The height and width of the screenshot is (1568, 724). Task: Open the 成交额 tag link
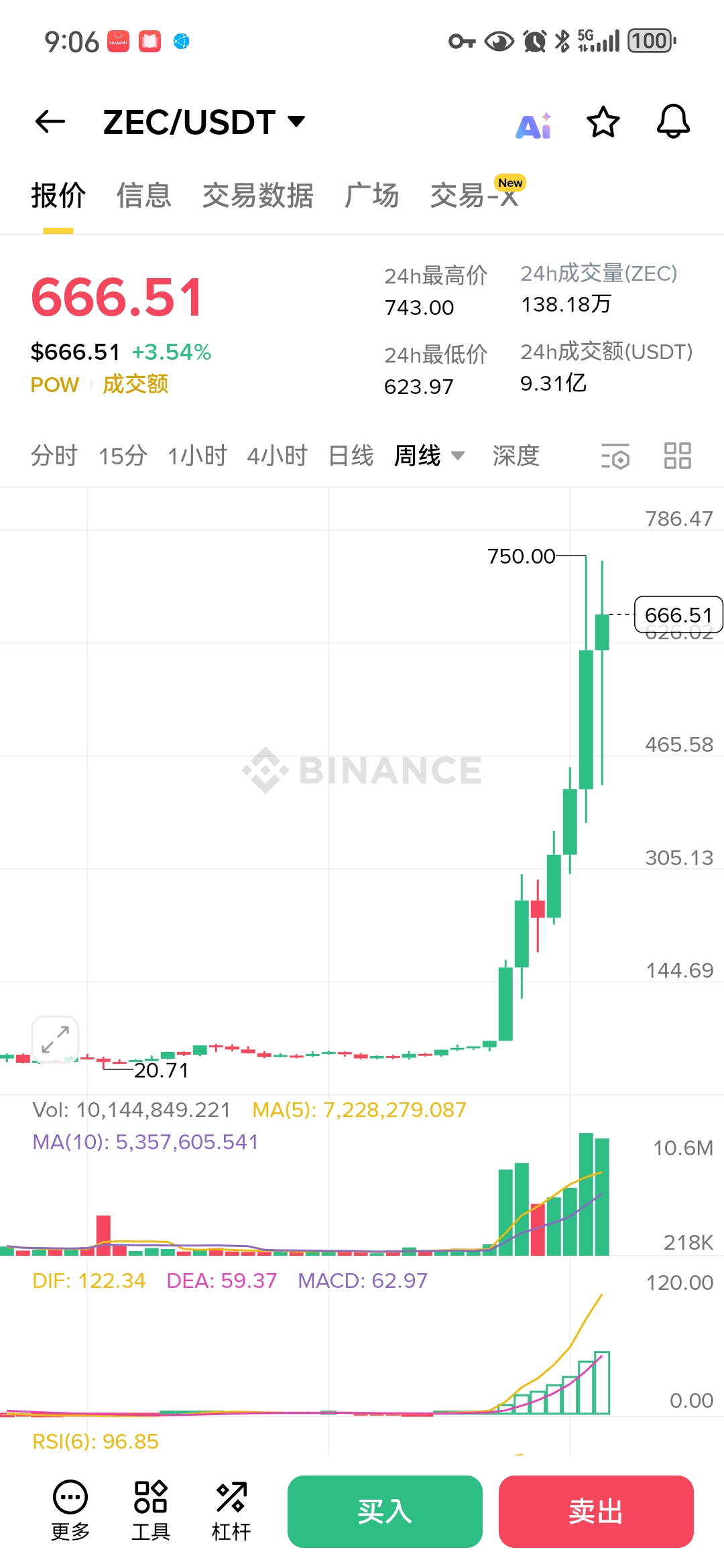coord(135,385)
